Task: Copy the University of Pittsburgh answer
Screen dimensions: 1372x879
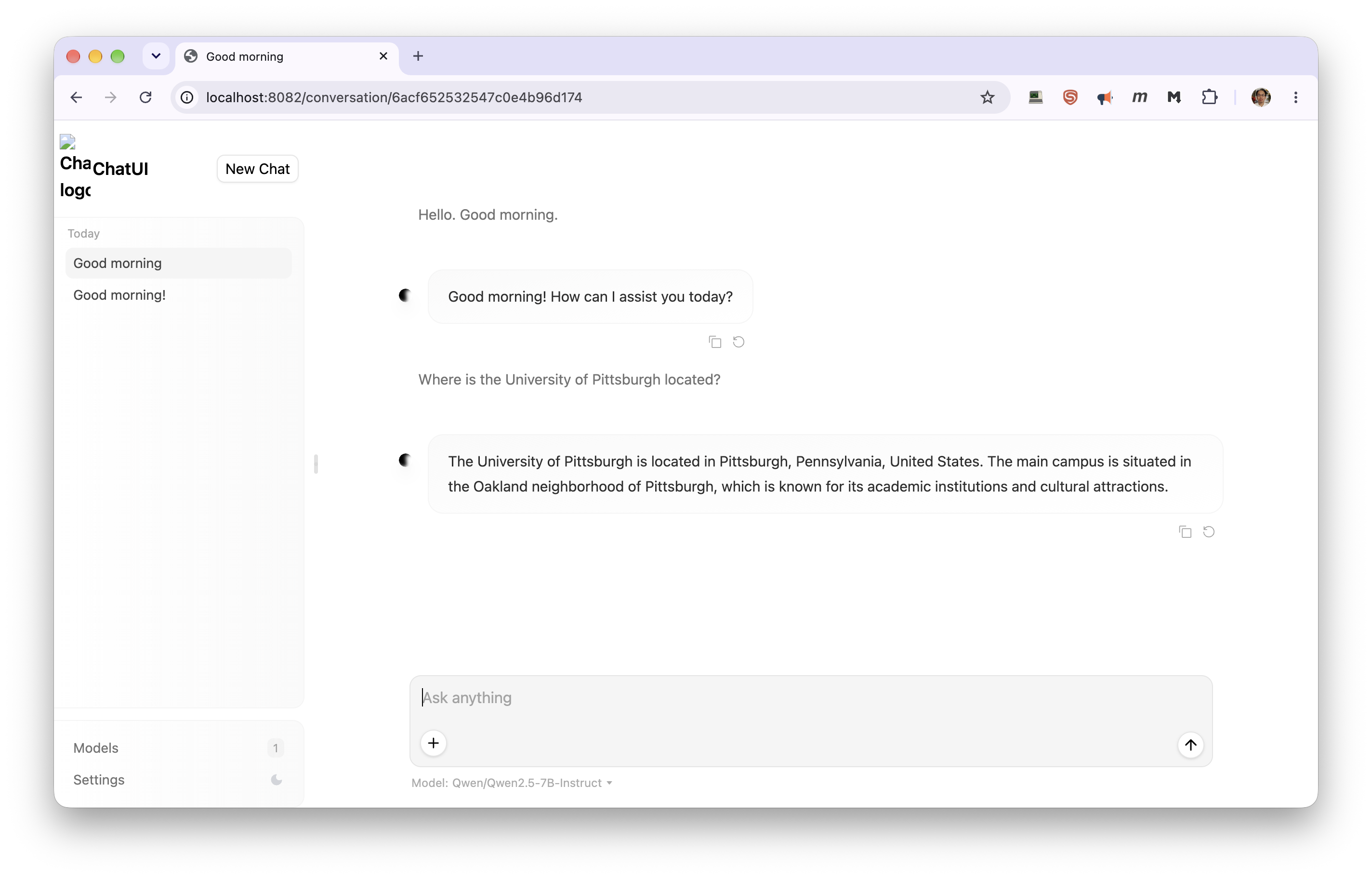Action: [1185, 532]
